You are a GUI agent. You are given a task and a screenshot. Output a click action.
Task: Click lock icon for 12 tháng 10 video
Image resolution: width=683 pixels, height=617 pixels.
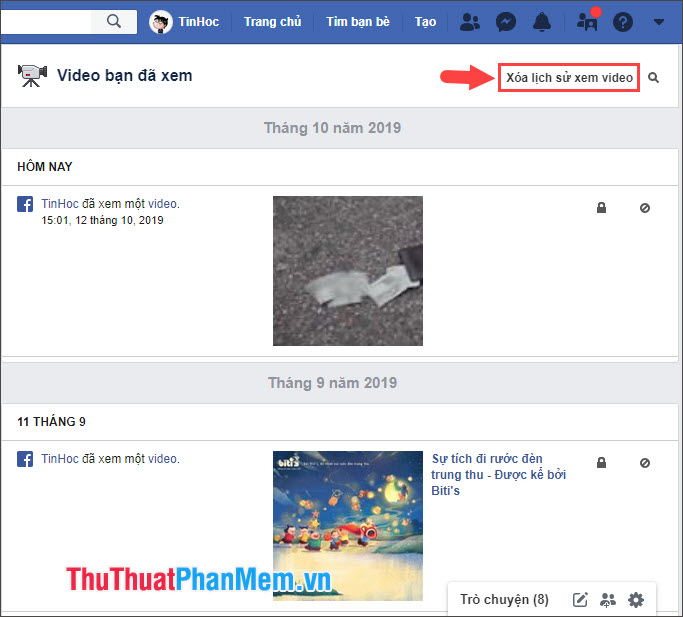(x=601, y=207)
